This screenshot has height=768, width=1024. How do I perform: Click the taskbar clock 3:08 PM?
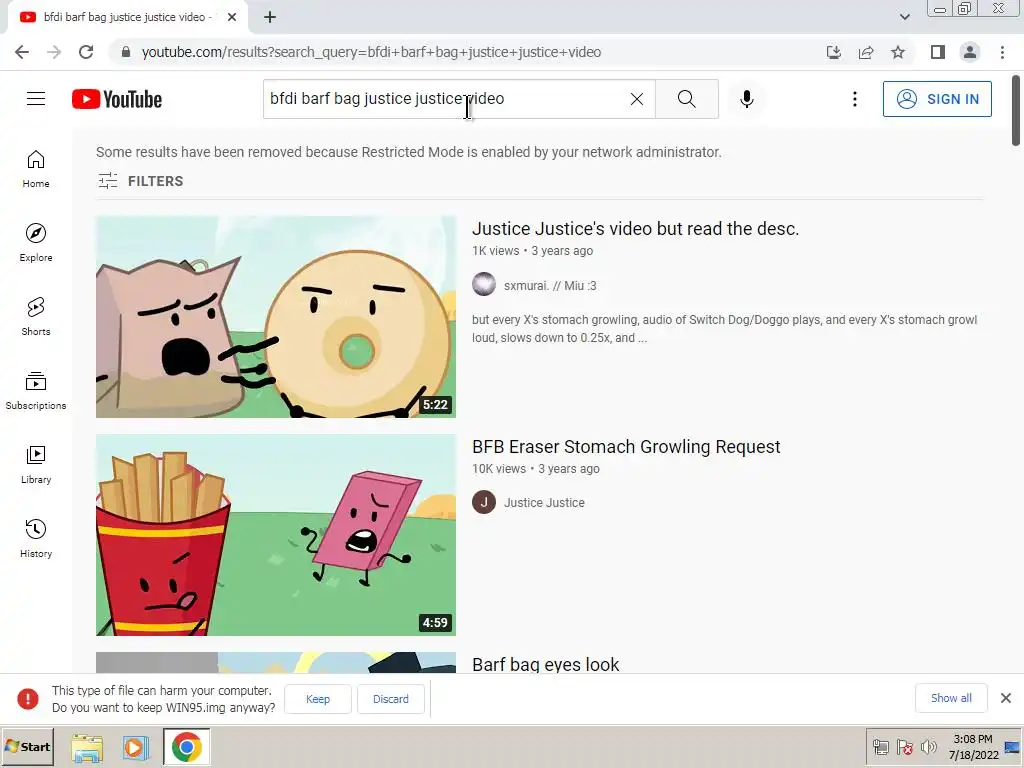pos(973,746)
